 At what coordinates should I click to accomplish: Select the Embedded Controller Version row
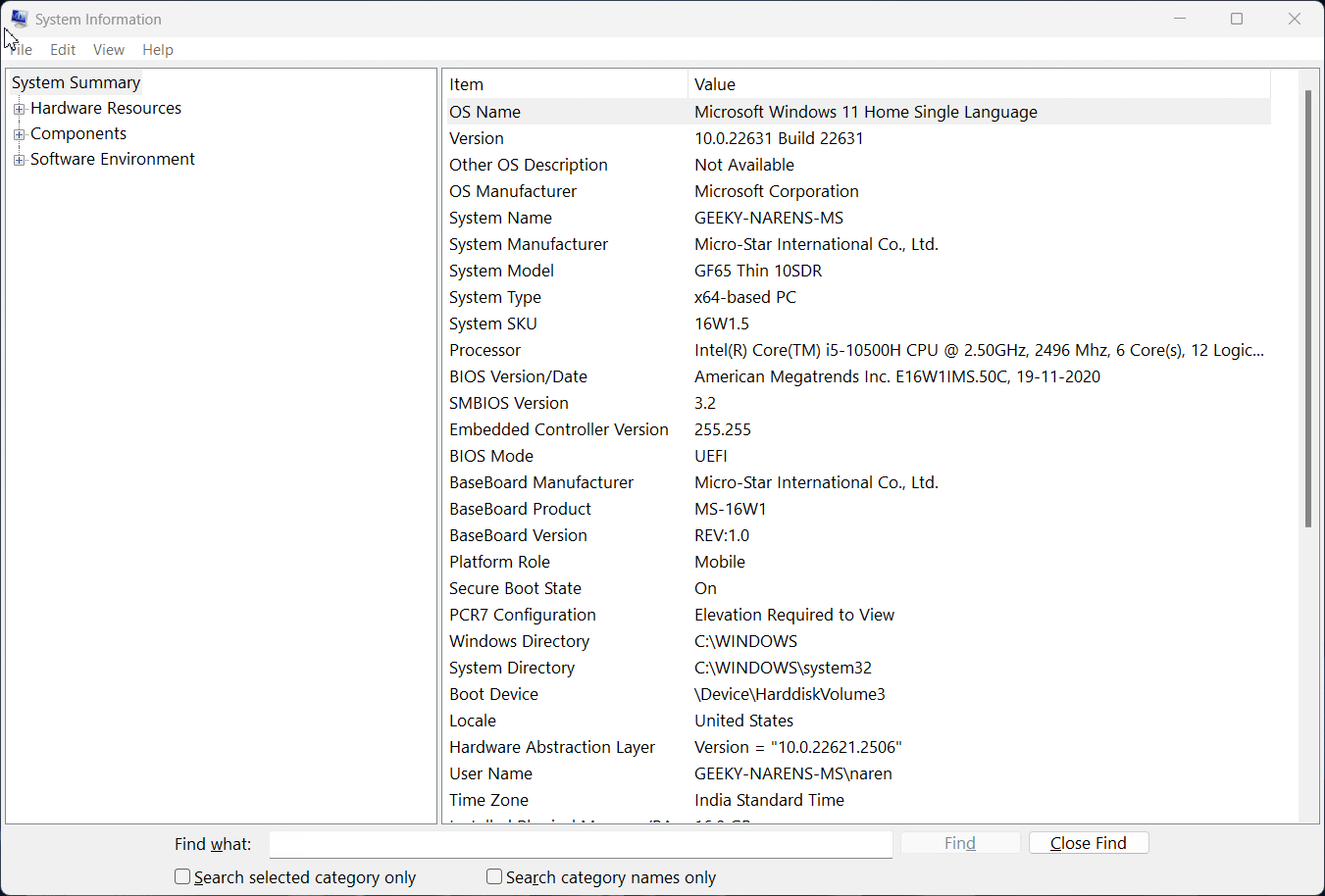tap(858, 429)
